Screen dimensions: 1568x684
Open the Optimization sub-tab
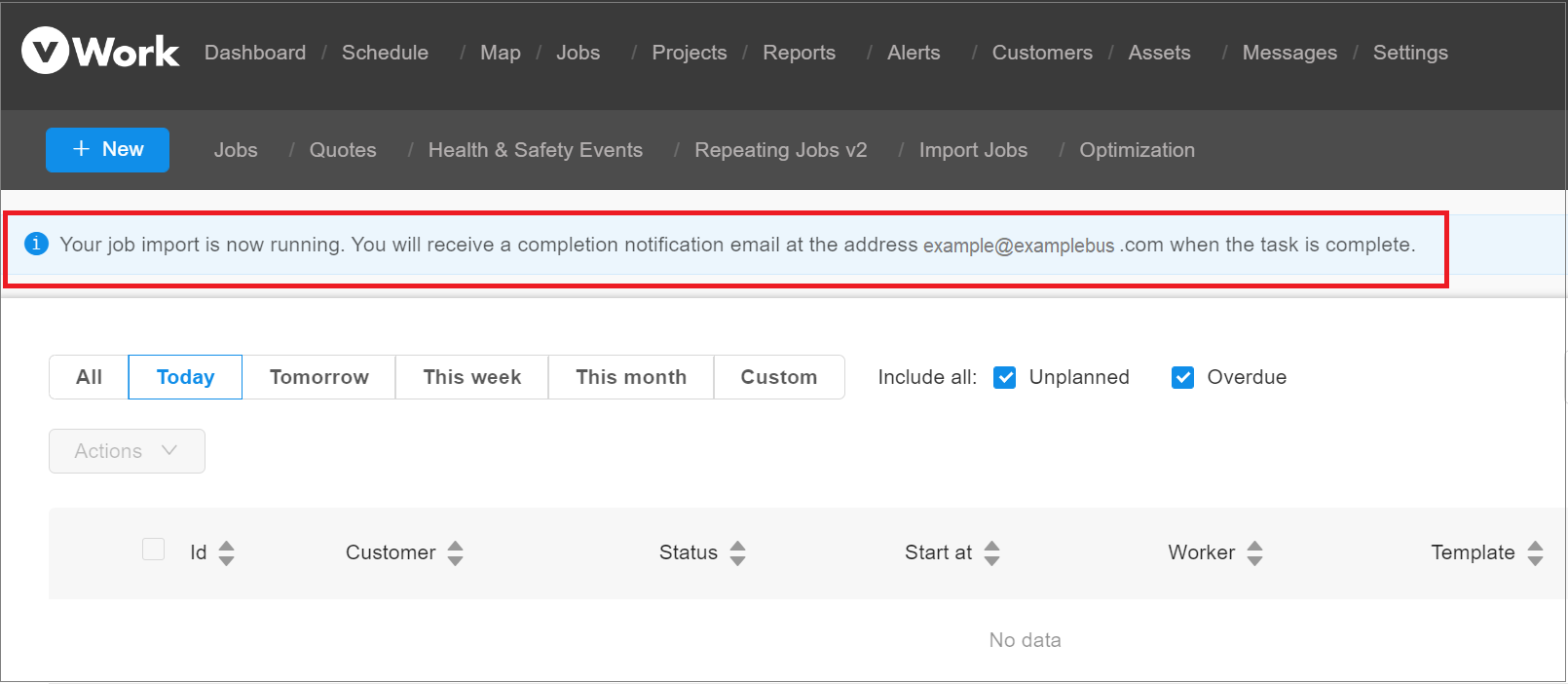point(1138,150)
